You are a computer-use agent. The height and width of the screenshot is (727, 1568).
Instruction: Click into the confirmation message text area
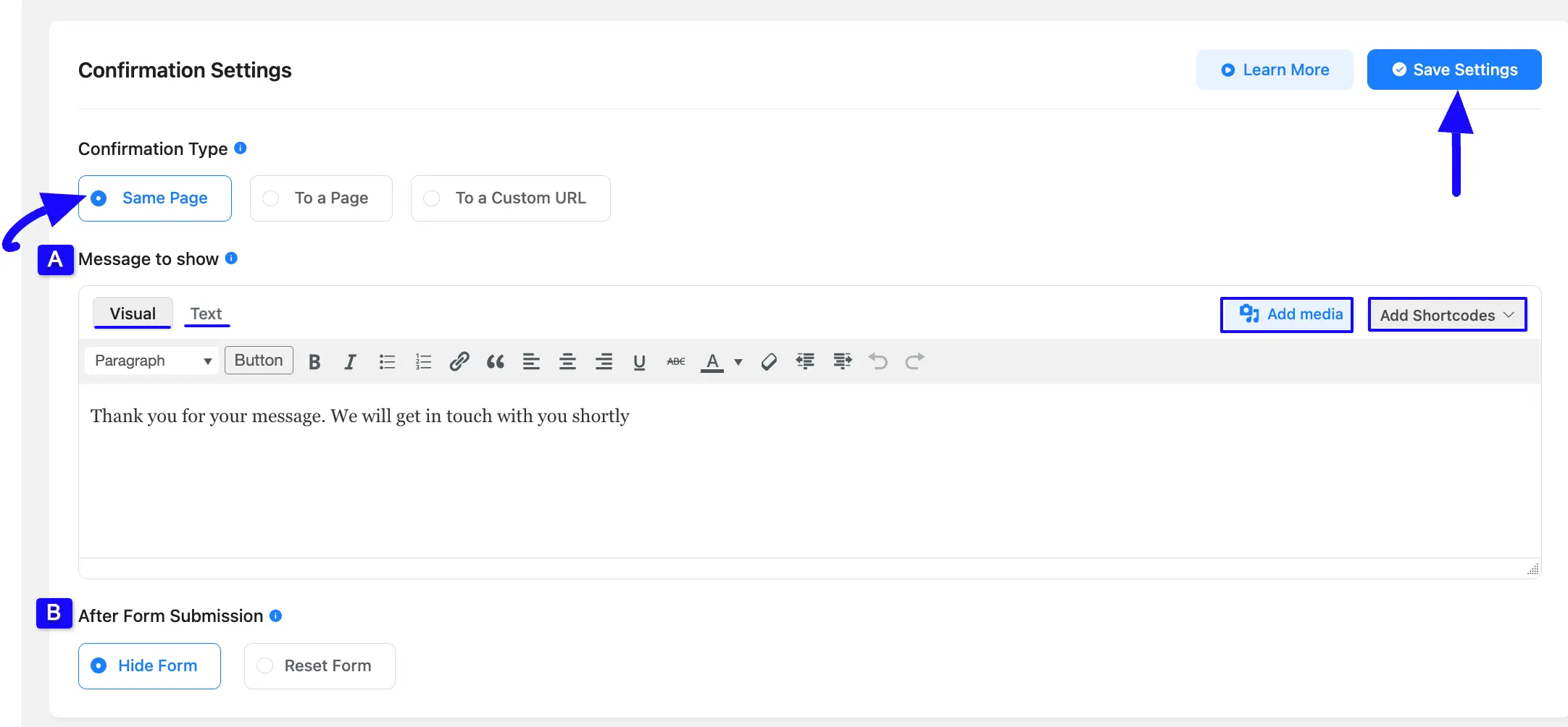[809, 471]
